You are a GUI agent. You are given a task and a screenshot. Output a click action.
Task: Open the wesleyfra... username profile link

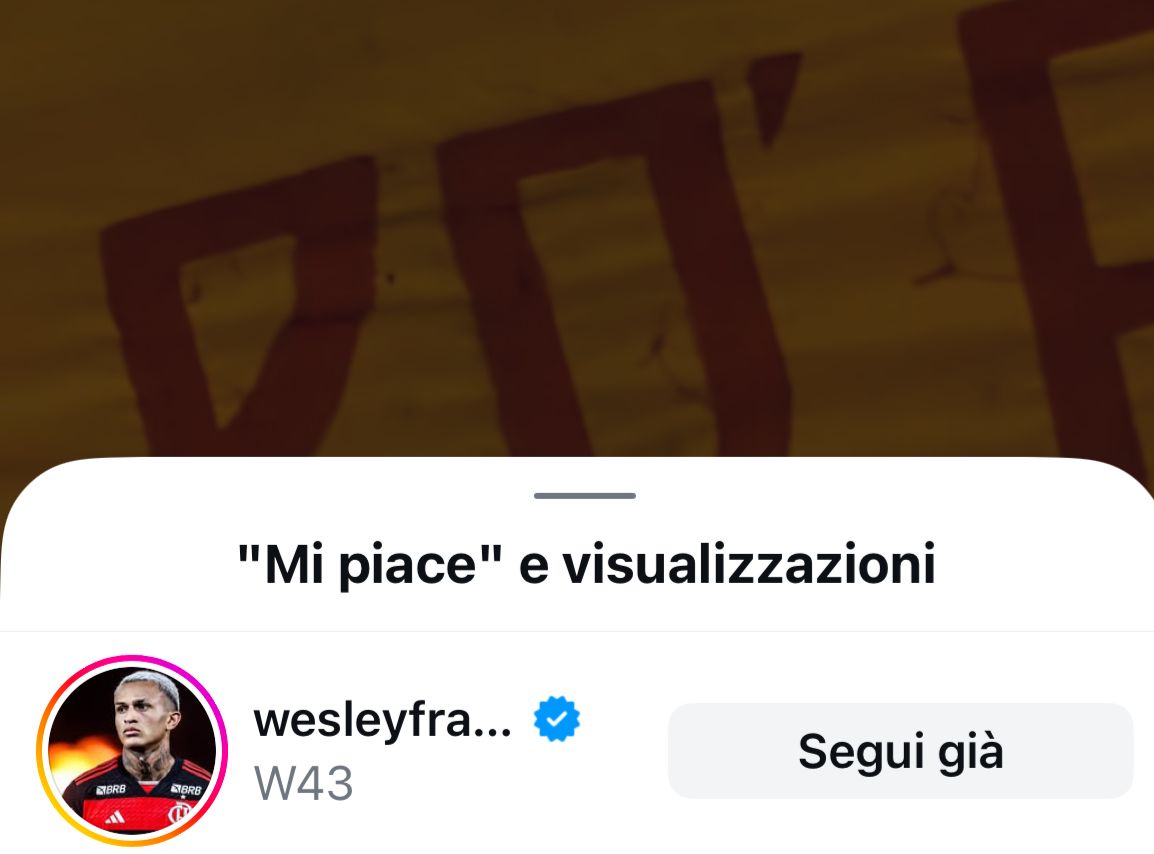tap(382, 719)
